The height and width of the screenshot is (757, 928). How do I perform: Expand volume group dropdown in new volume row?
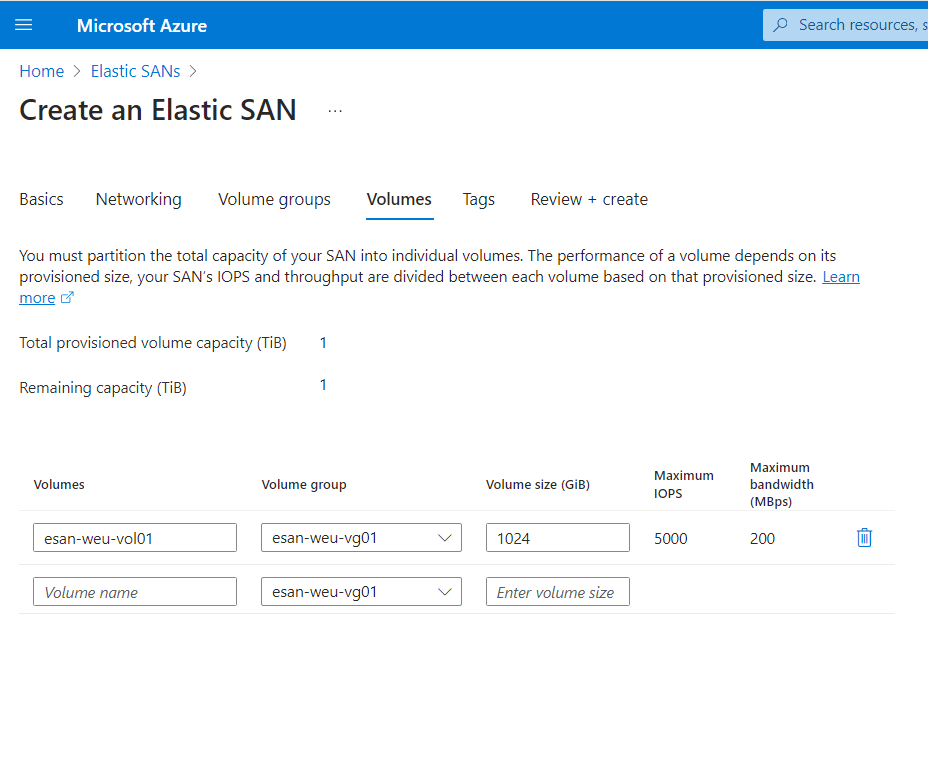coord(361,591)
